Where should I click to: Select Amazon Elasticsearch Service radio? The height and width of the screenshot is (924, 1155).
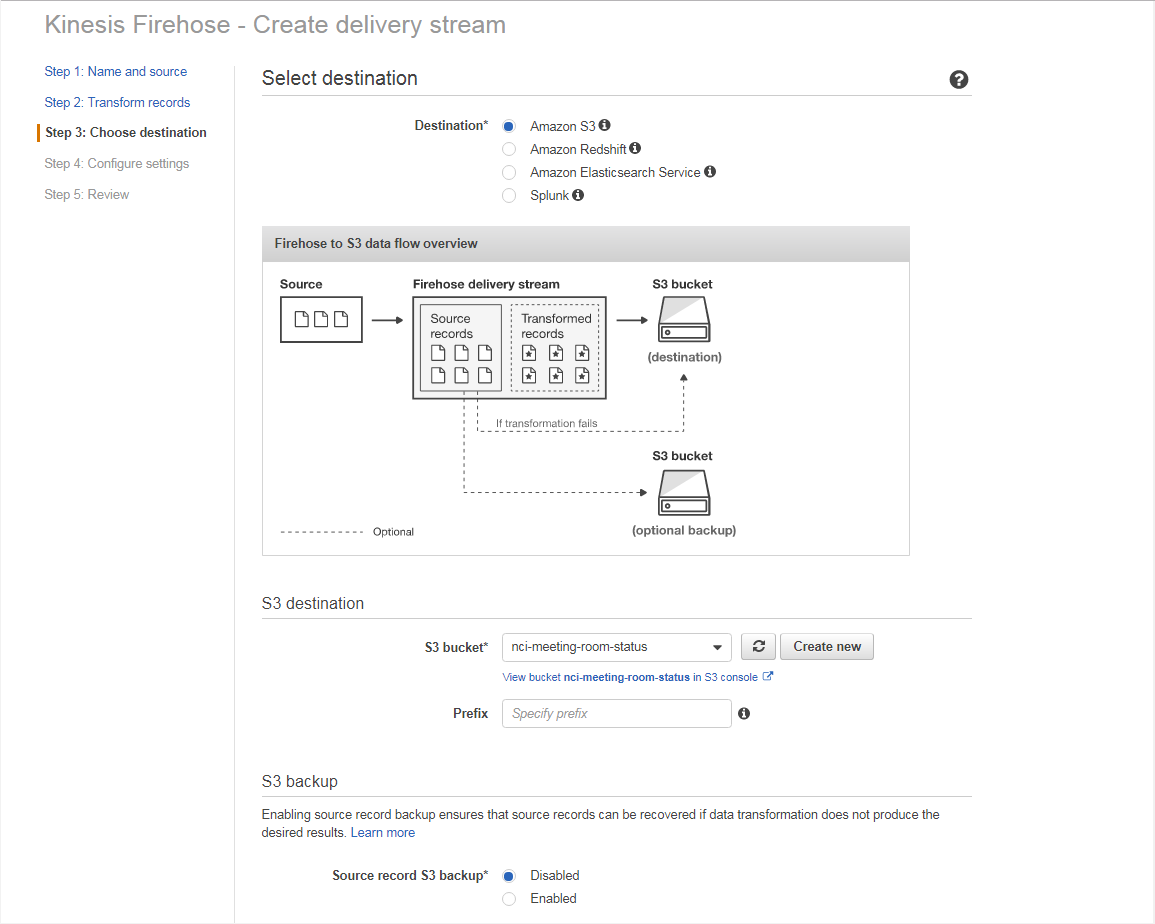click(x=509, y=172)
